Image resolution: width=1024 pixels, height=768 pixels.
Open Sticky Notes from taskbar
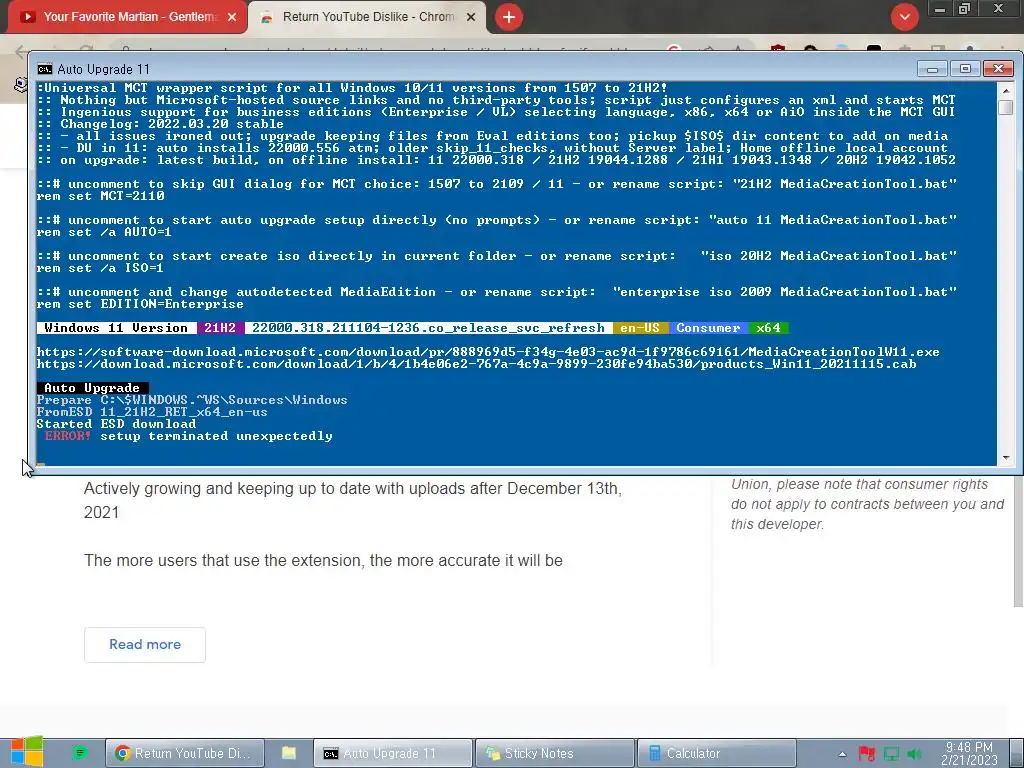tap(554, 753)
